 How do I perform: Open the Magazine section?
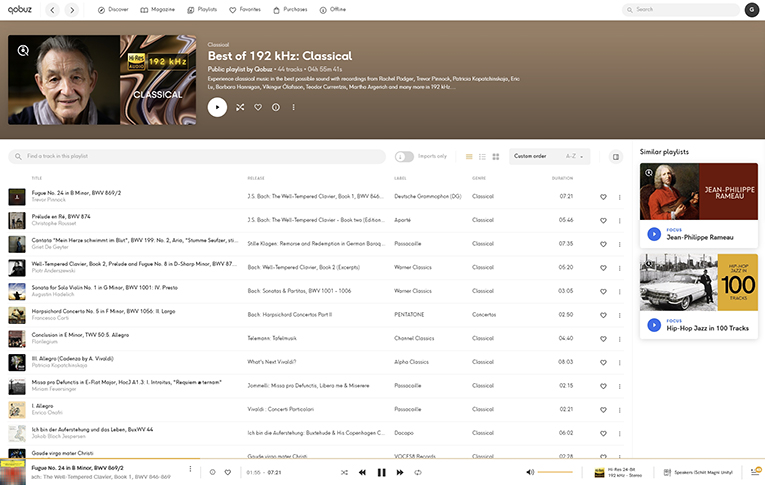point(157,10)
